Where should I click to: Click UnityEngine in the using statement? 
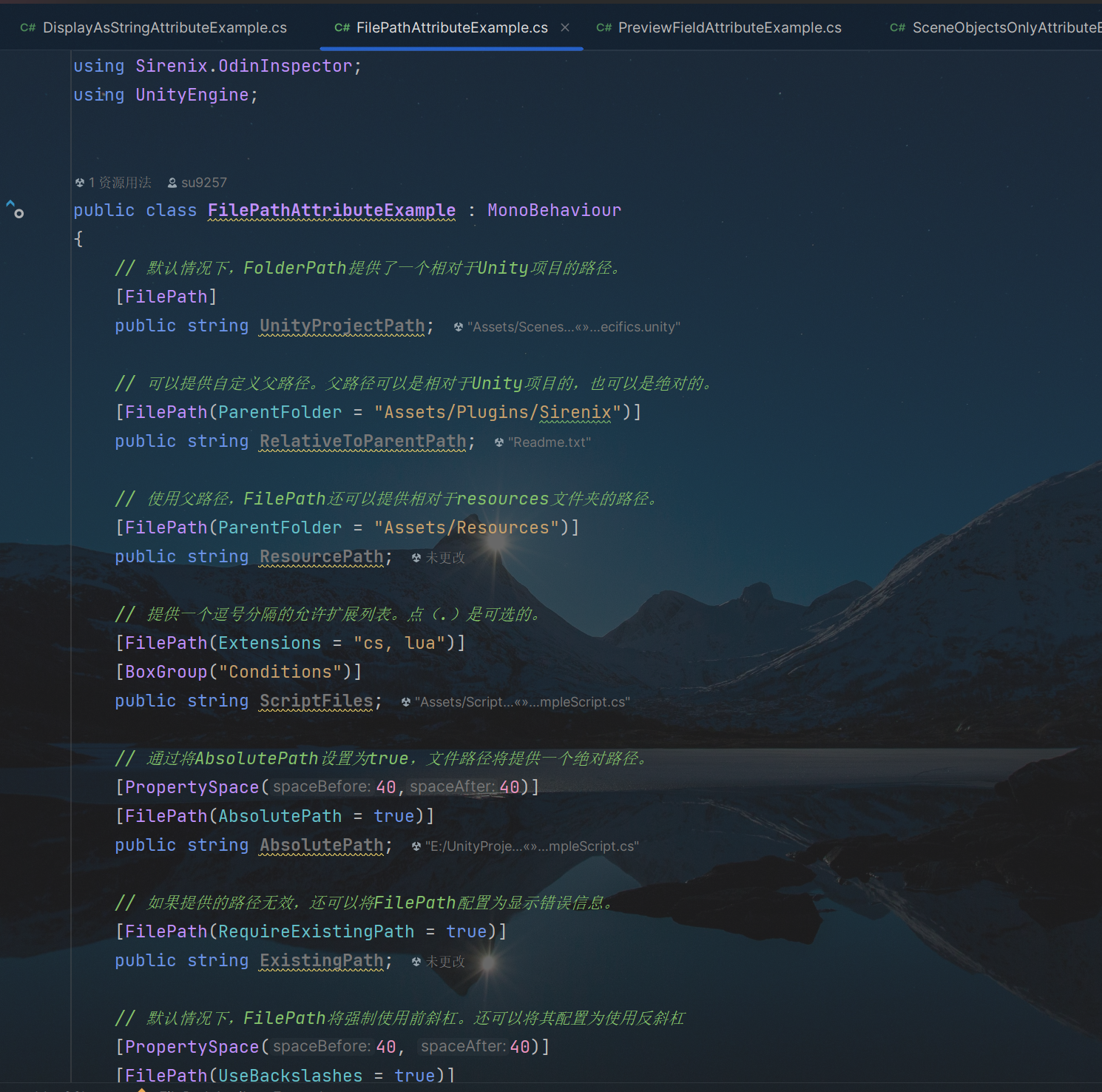pos(192,95)
